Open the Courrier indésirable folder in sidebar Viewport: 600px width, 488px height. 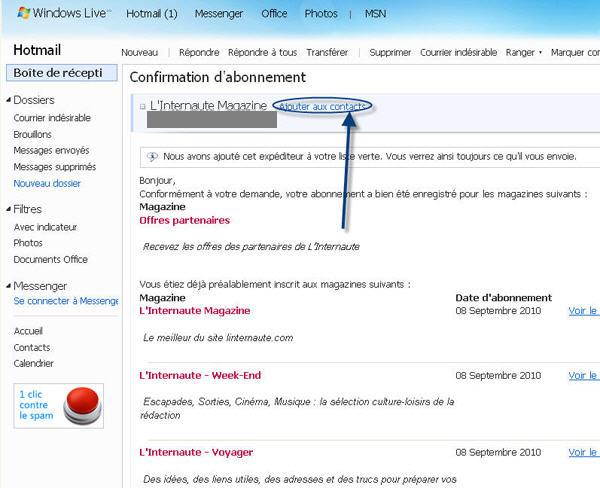52,118
